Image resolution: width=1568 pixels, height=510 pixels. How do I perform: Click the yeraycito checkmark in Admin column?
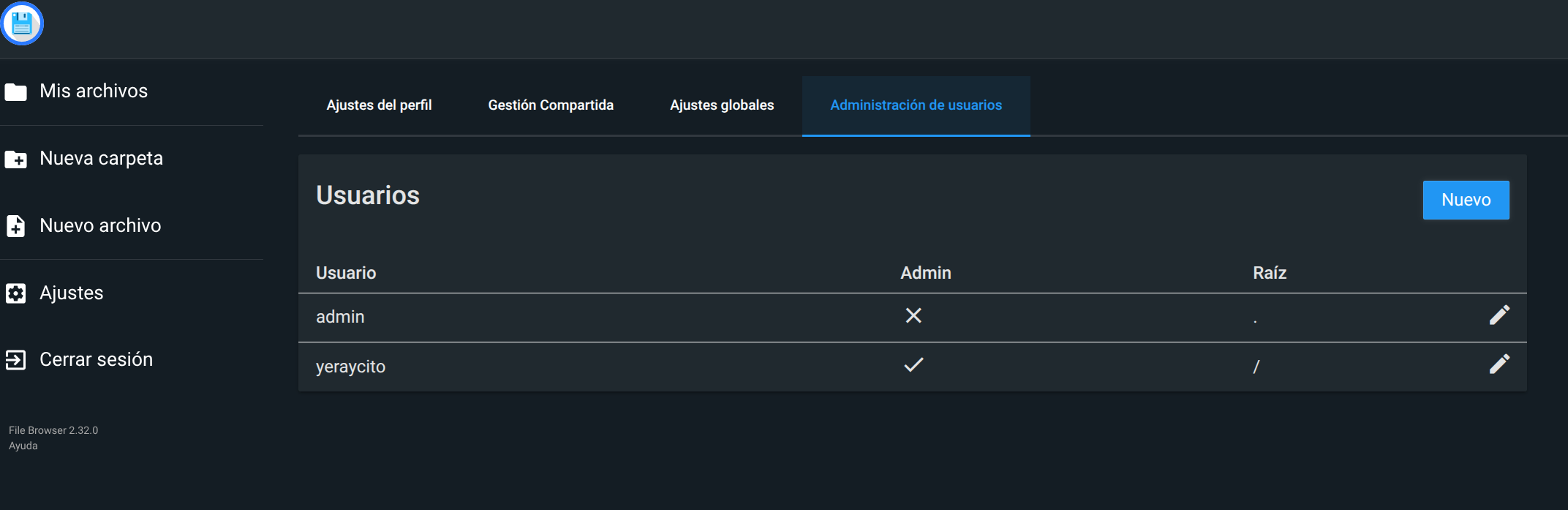(x=913, y=364)
